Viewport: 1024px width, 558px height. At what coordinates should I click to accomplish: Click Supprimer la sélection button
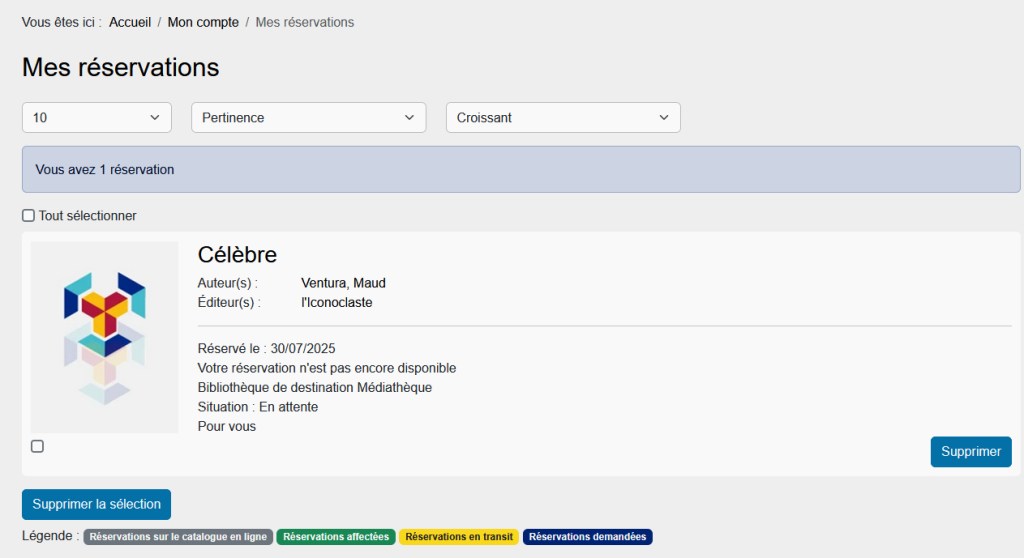tap(97, 504)
